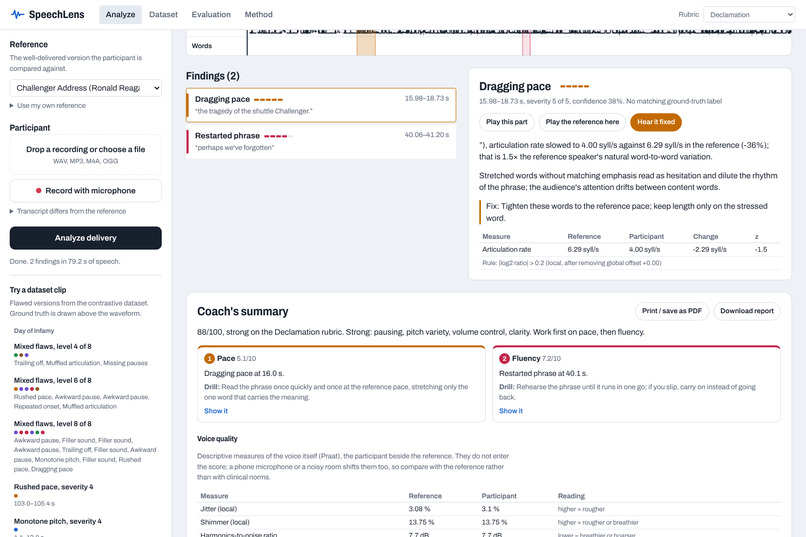Open the Analyze tab

[x=120, y=14]
